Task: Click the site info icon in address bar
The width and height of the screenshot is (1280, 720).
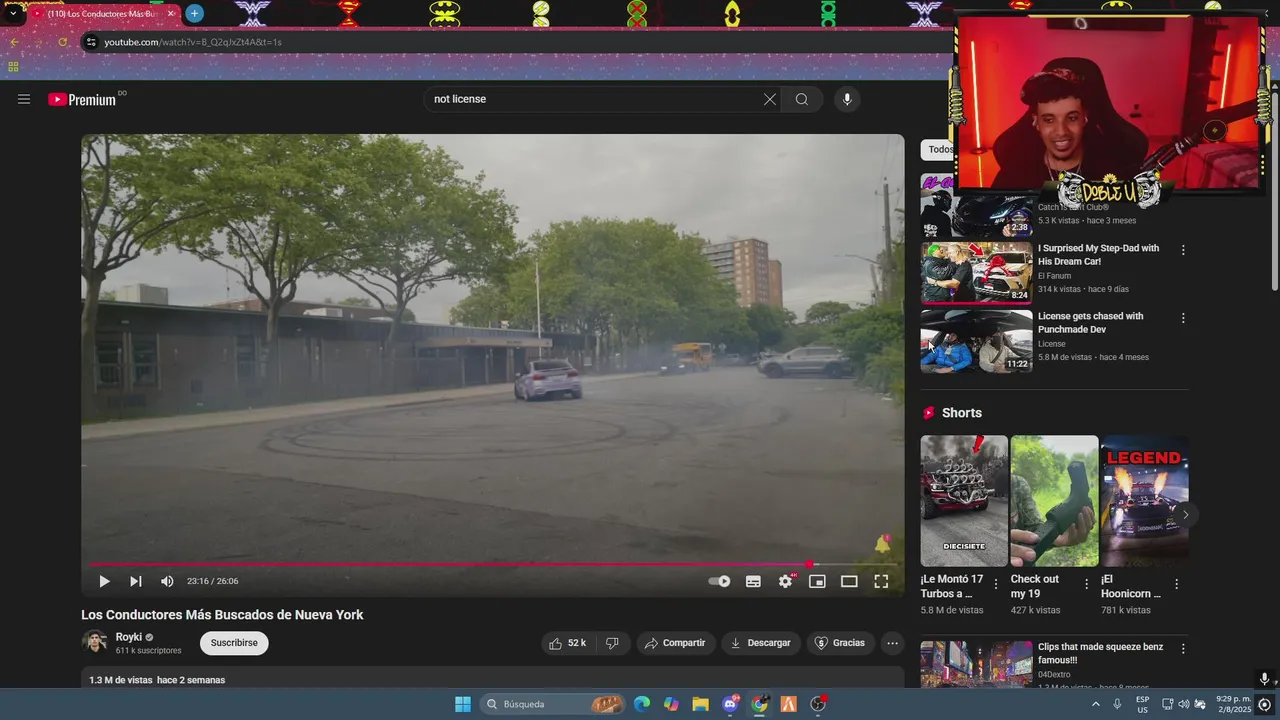Action: point(91,42)
